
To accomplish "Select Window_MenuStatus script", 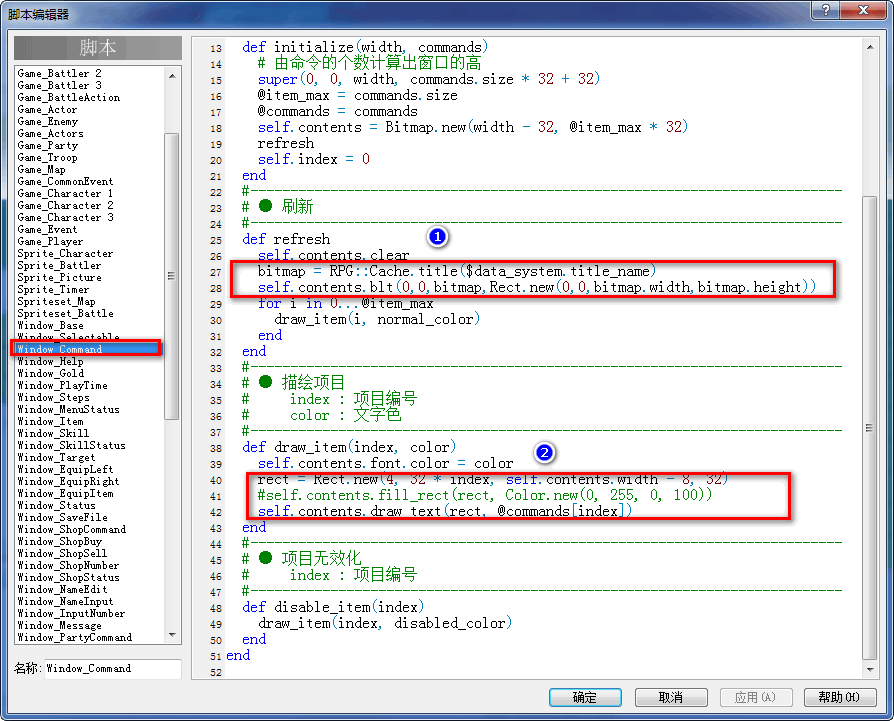I will [x=68, y=409].
